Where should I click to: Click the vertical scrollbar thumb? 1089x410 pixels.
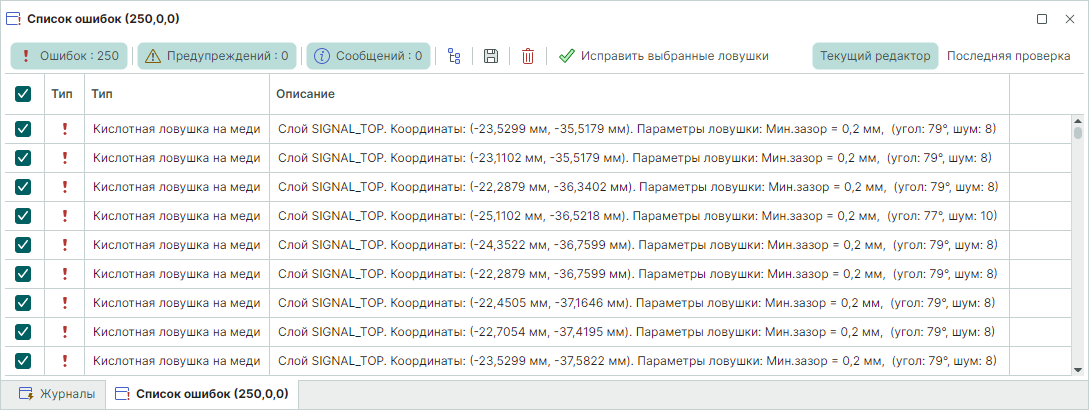[x=1078, y=133]
